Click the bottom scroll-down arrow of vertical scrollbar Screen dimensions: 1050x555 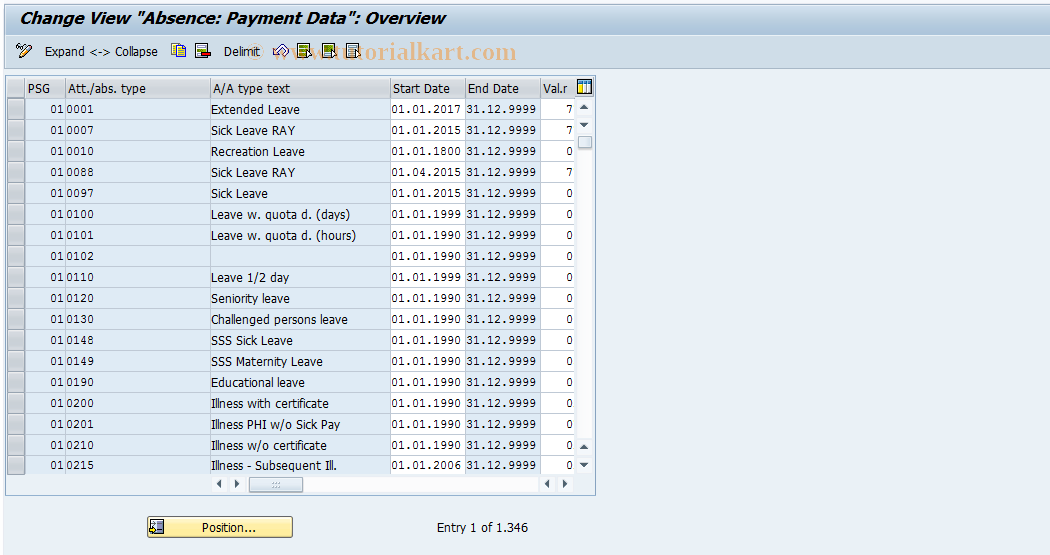pos(584,465)
